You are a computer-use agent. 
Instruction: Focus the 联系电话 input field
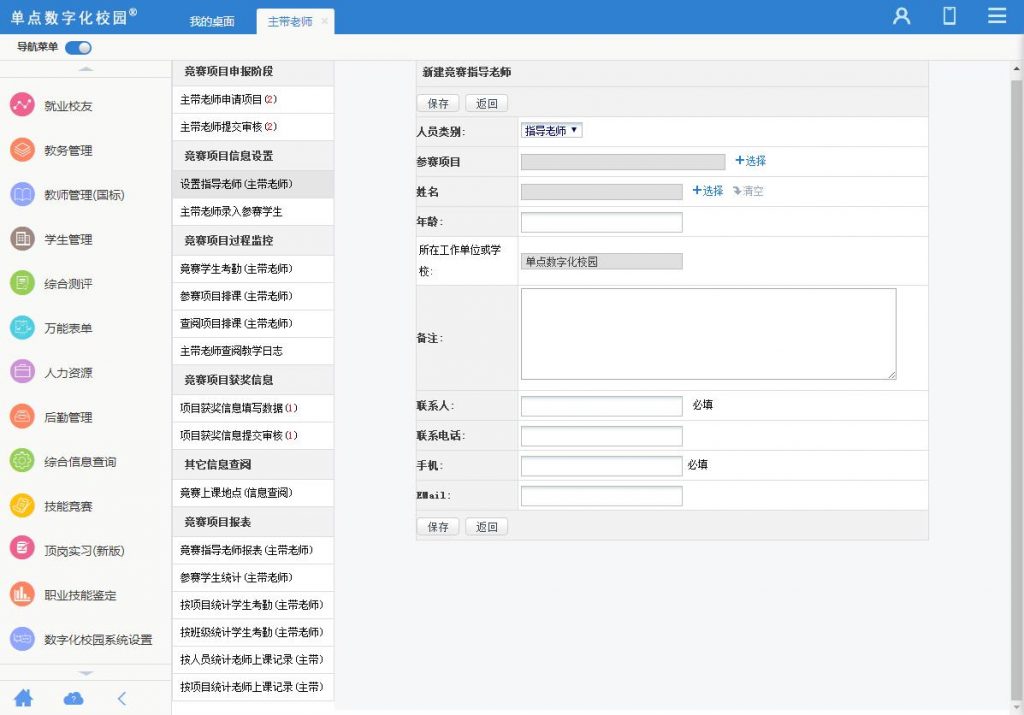[x=601, y=436]
